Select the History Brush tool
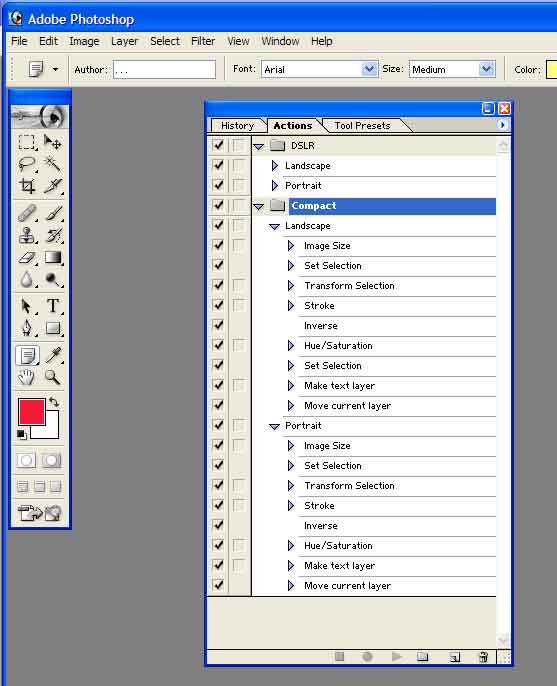Screen dimensions: 557x686 pos(53,235)
